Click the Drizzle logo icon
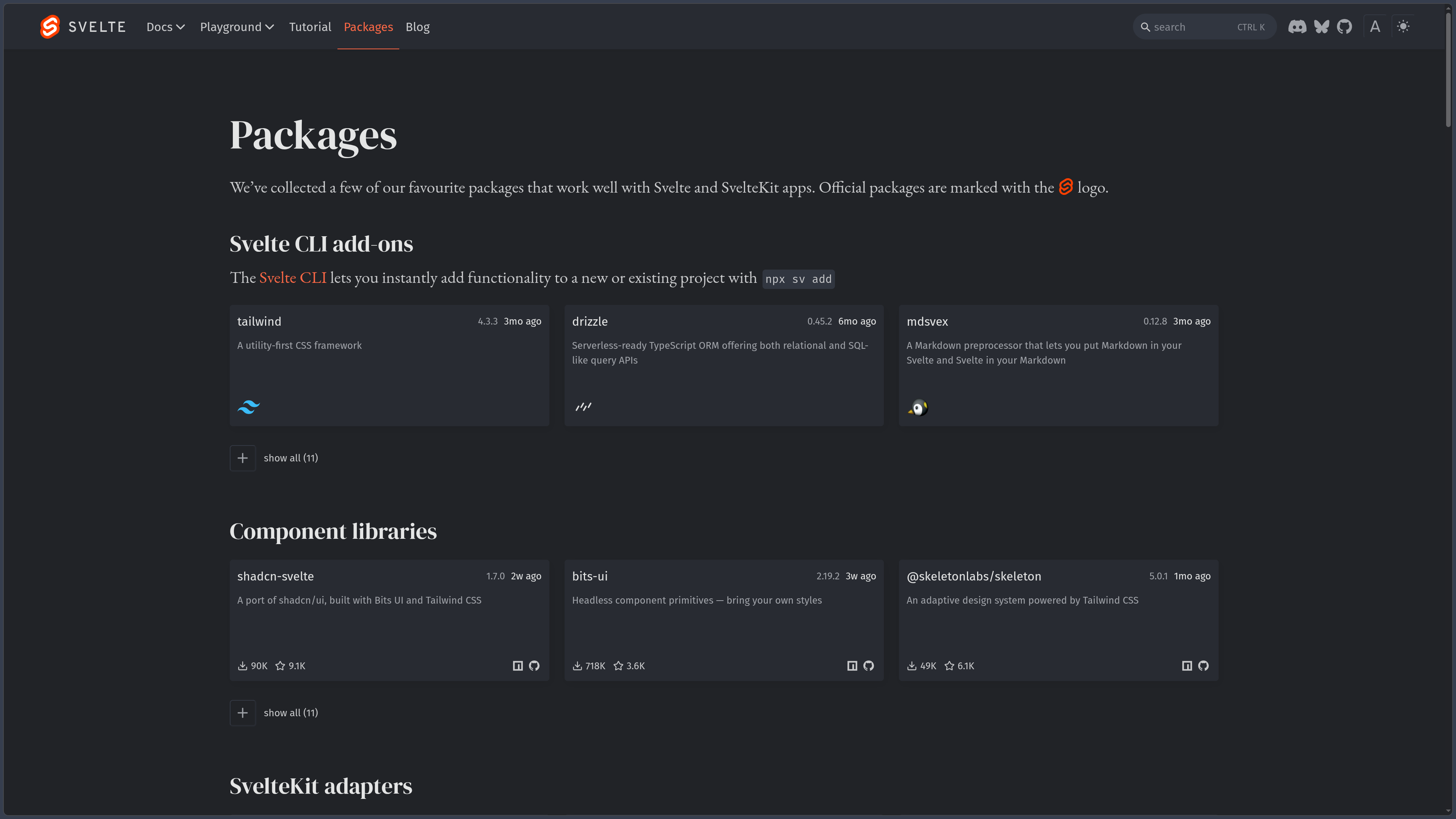Screen dimensions: 1456x819 pos(583,406)
